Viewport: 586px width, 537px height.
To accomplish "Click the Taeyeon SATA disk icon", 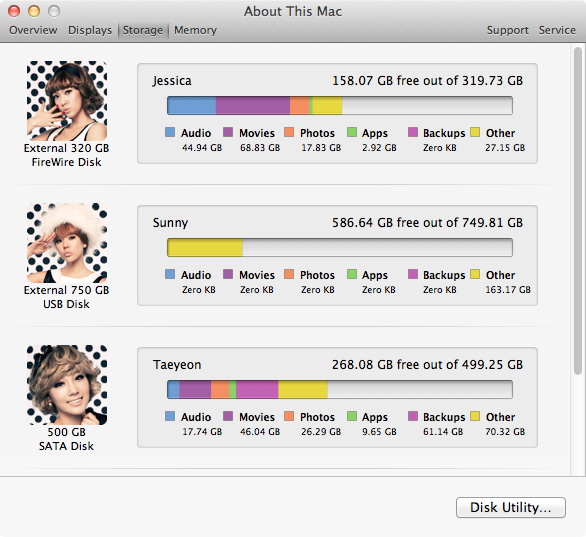I will 67,385.
